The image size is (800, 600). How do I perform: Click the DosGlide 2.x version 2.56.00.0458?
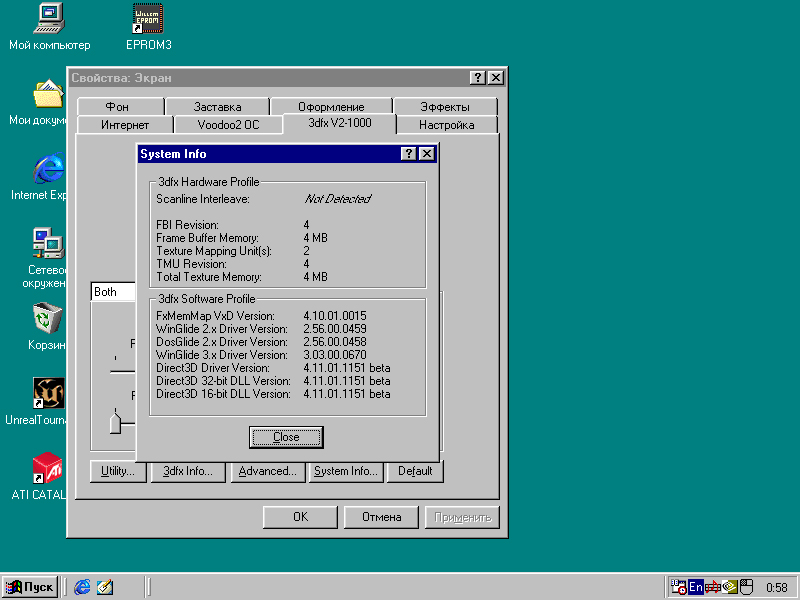point(335,342)
